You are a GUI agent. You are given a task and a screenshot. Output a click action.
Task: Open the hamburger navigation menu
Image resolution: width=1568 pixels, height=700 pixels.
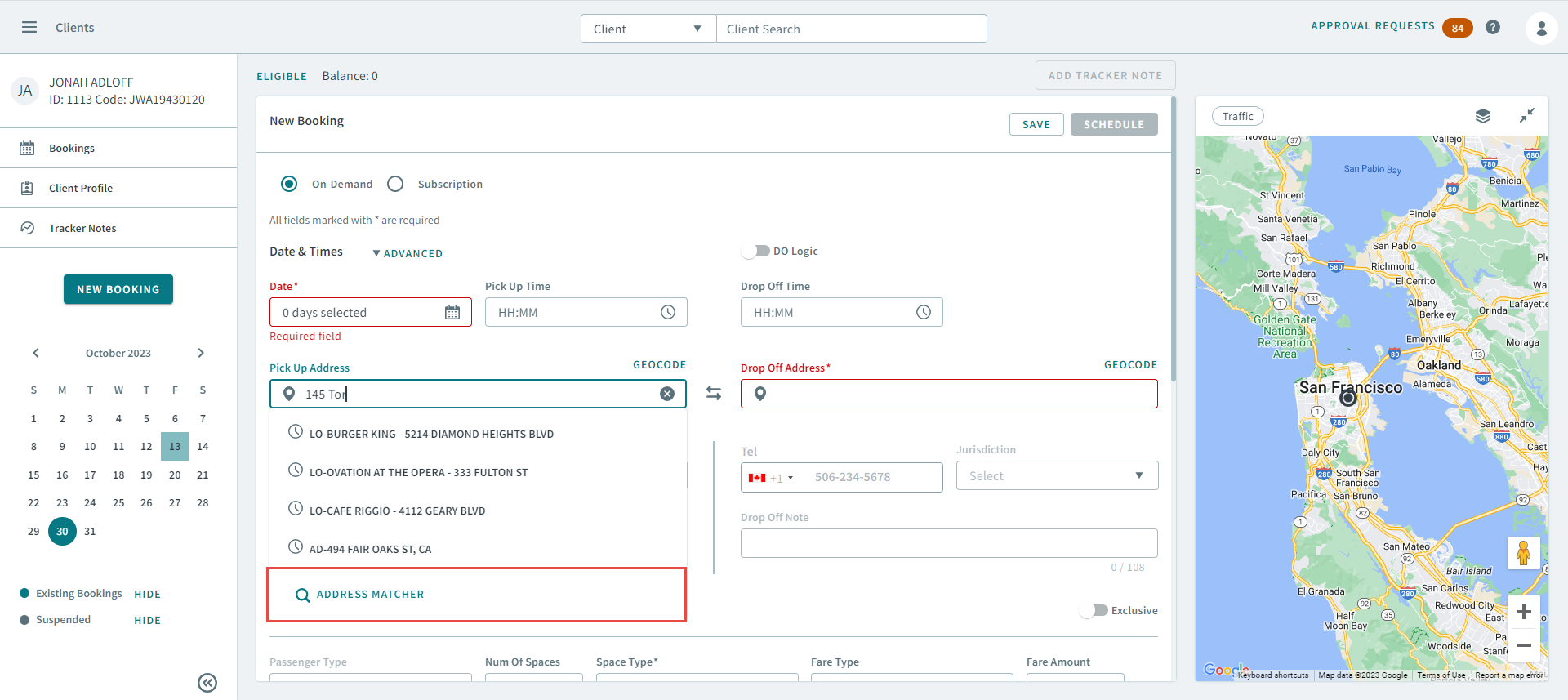coord(29,27)
